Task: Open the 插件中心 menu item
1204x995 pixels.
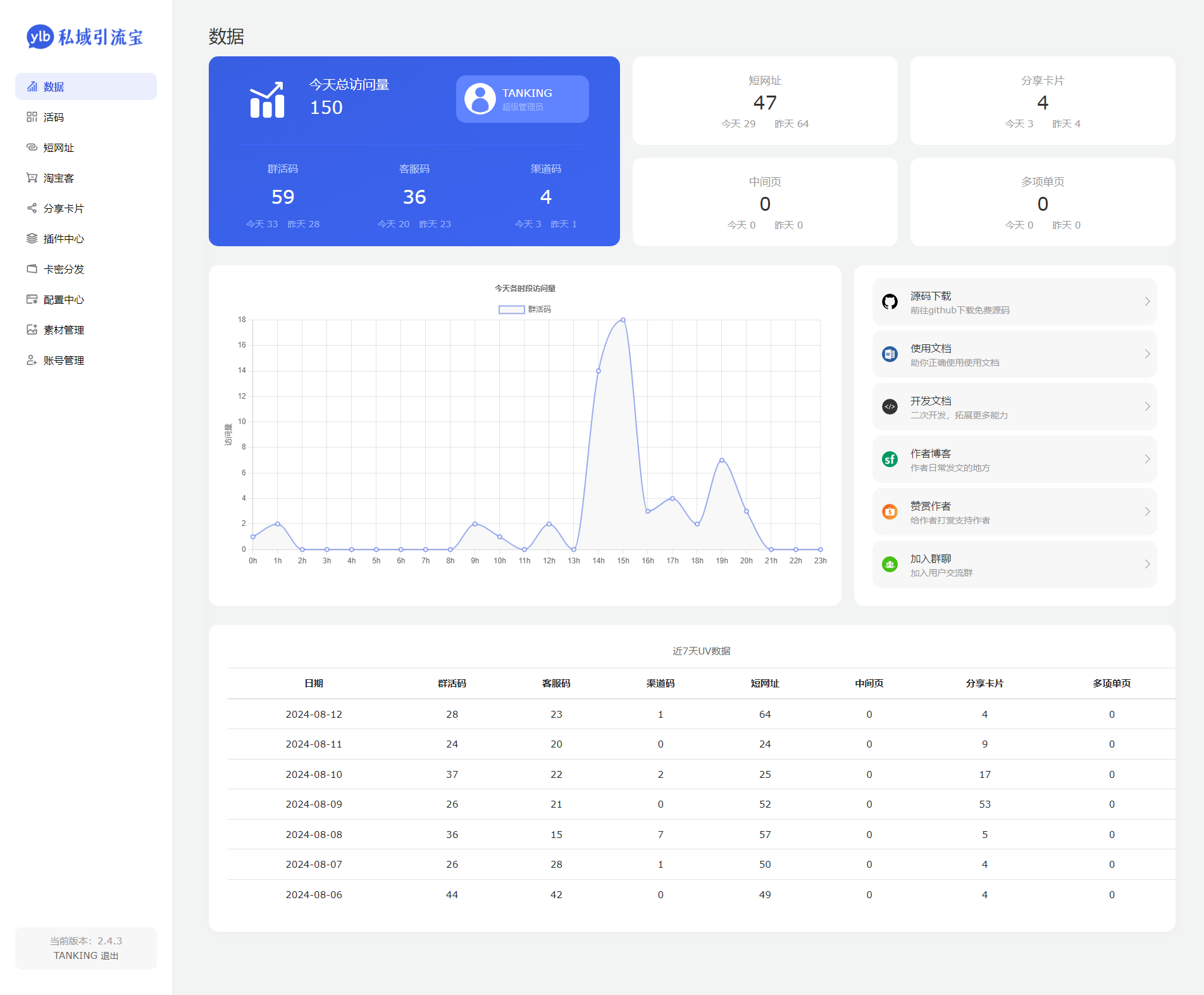Action: (63, 239)
